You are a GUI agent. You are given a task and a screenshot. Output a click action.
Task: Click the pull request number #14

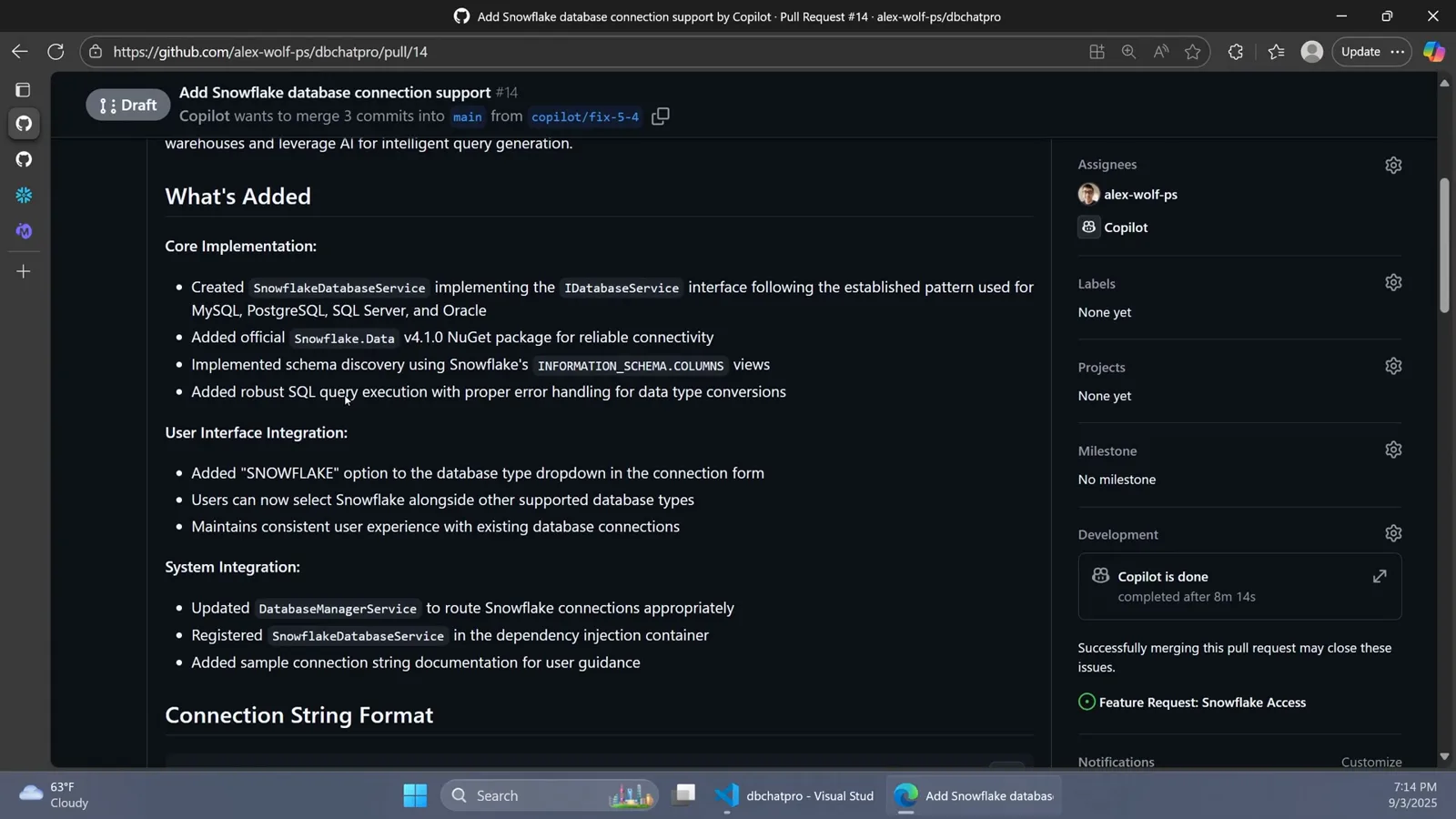507,92
